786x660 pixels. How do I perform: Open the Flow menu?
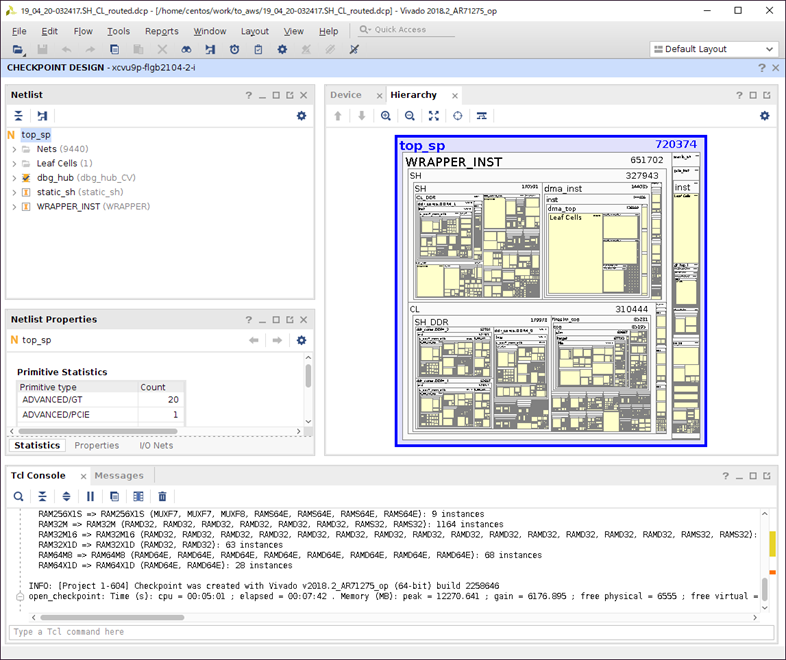(83, 31)
